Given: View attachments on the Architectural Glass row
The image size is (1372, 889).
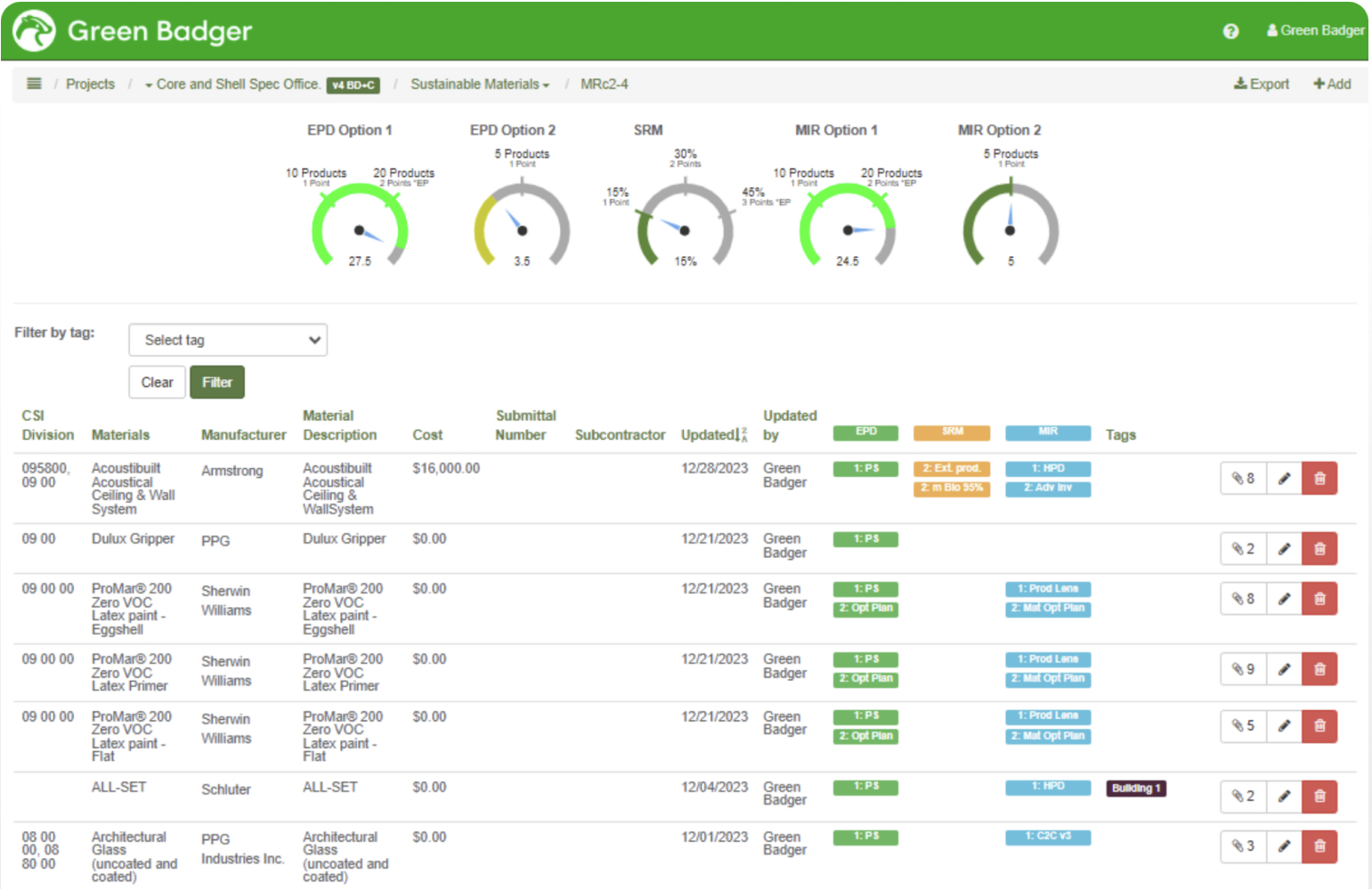Looking at the screenshot, I should click(x=1241, y=846).
